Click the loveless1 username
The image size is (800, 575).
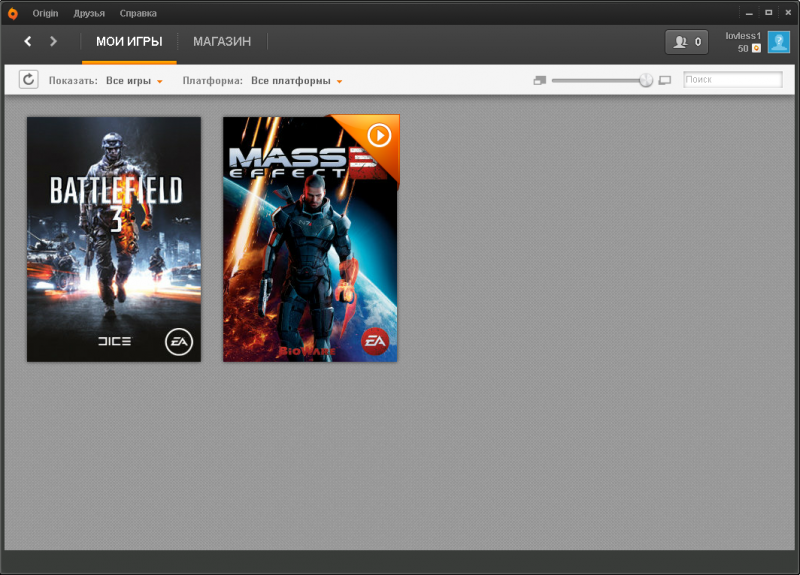tap(743, 36)
